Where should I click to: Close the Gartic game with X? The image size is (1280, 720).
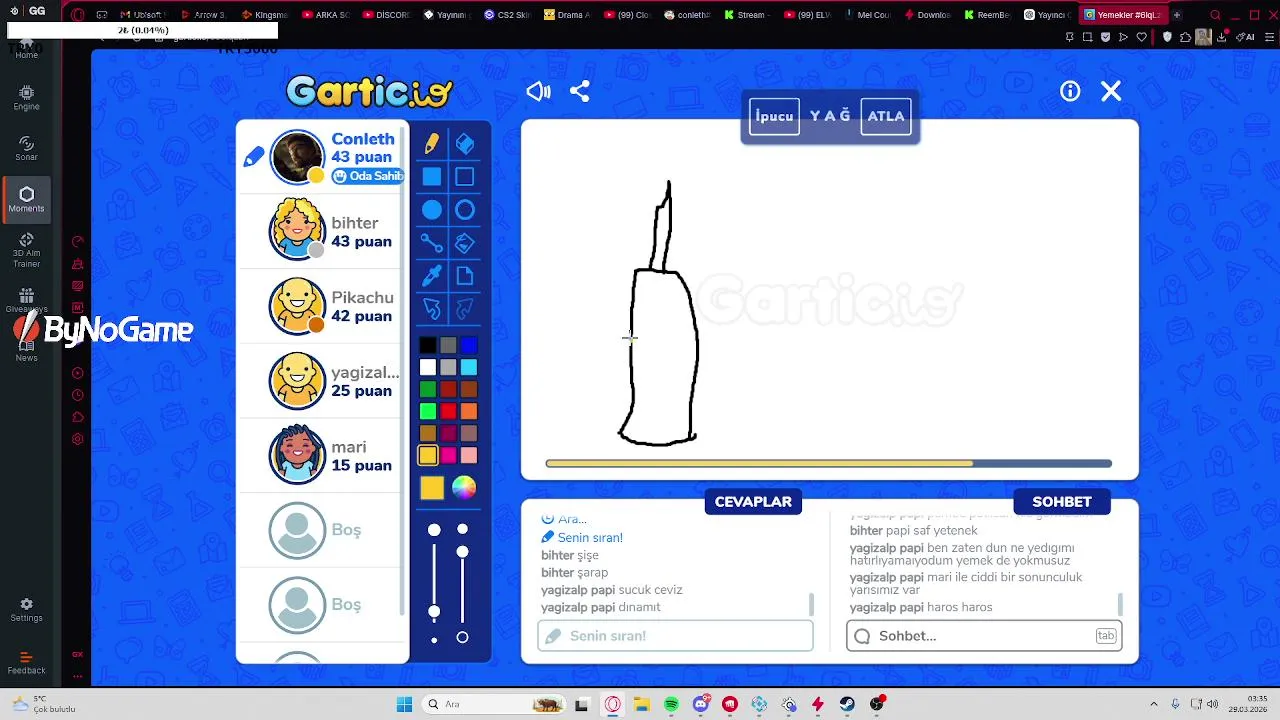point(1111,92)
